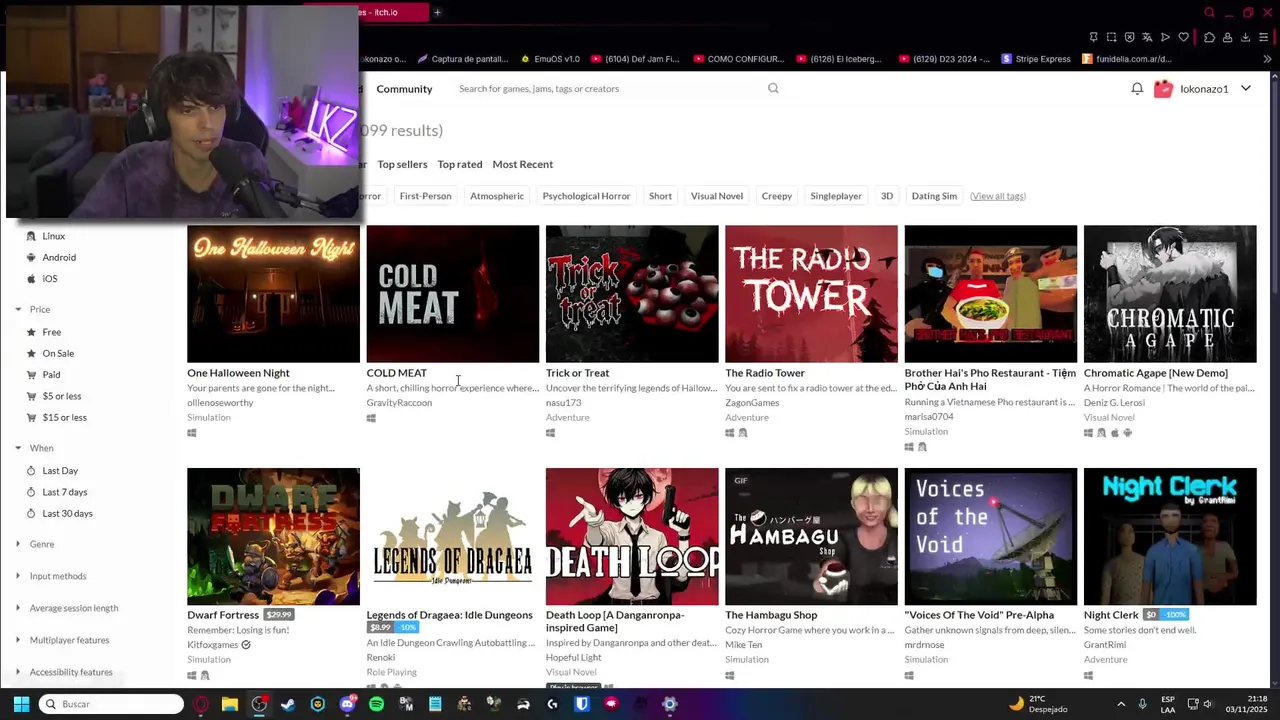Open The Radio Tower game thumbnail
The height and width of the screenshot is (720, 1280).
click(811, 294)
